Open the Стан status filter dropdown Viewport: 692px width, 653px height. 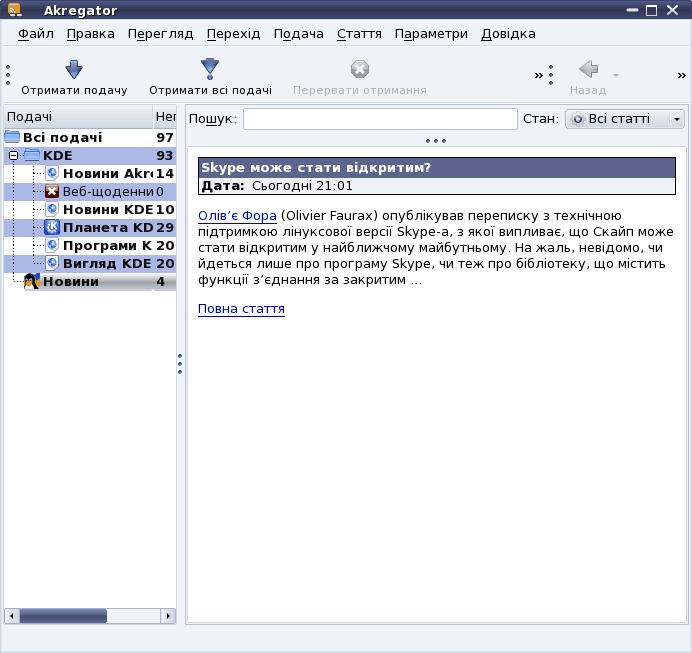[625, 119]
